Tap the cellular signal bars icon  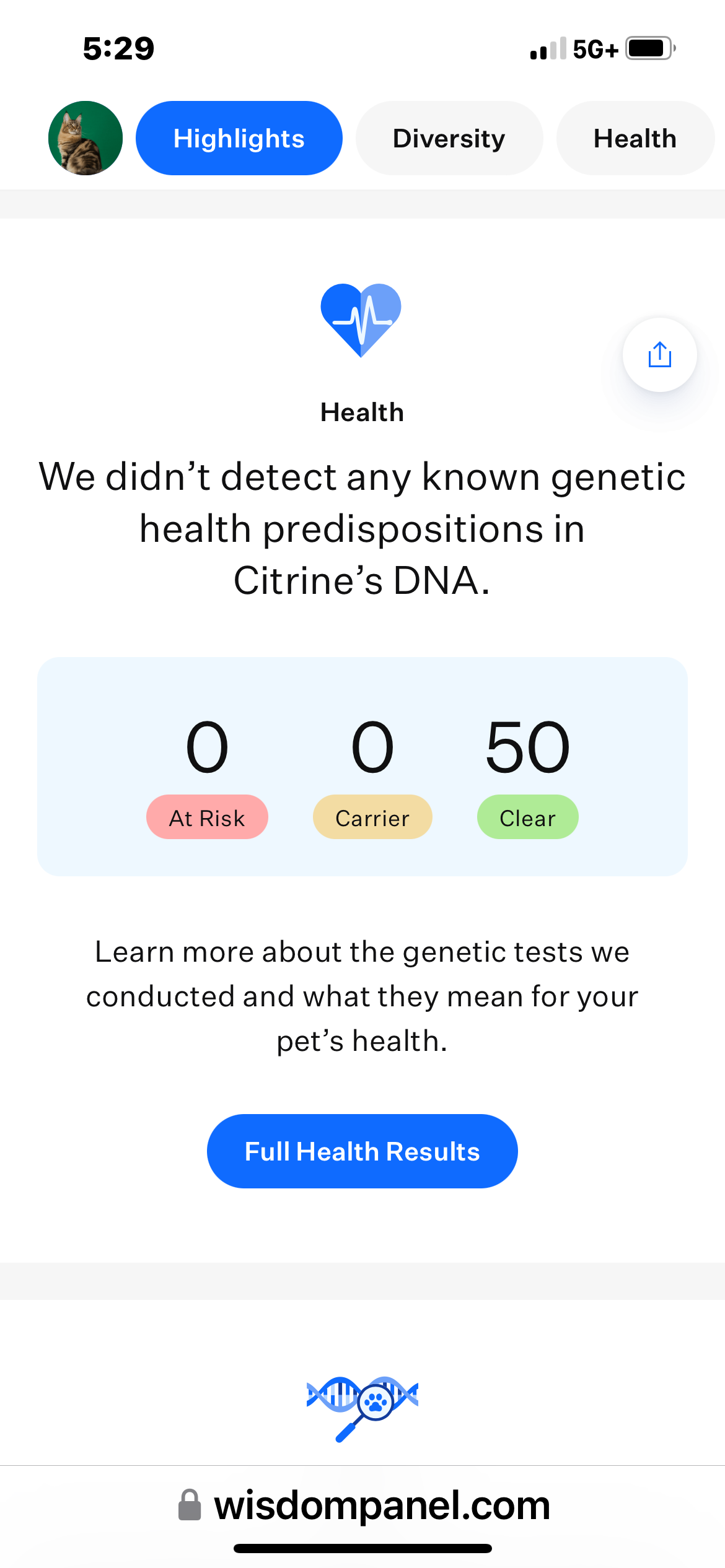pyautogui.click(x=548, y=49)
